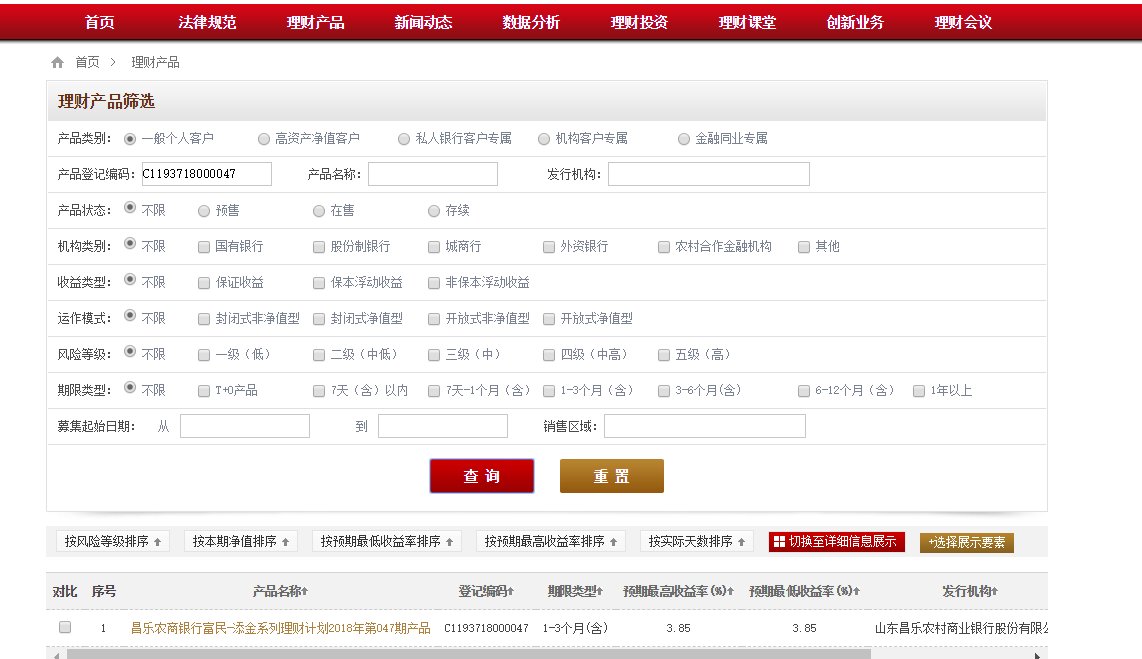Screen dimensions: 1142x659
Task: Click the red 查询 query button
Action: (481, 476)
